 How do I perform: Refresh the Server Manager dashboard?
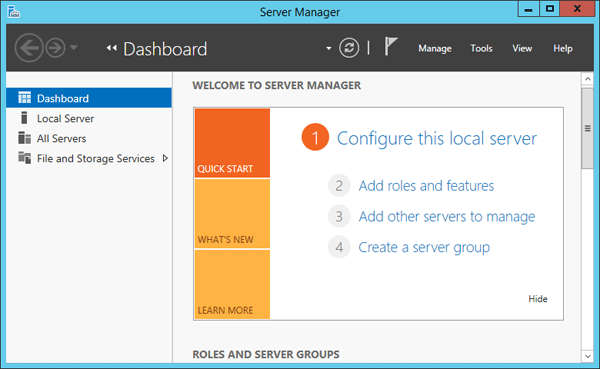(x=349, y=48)
